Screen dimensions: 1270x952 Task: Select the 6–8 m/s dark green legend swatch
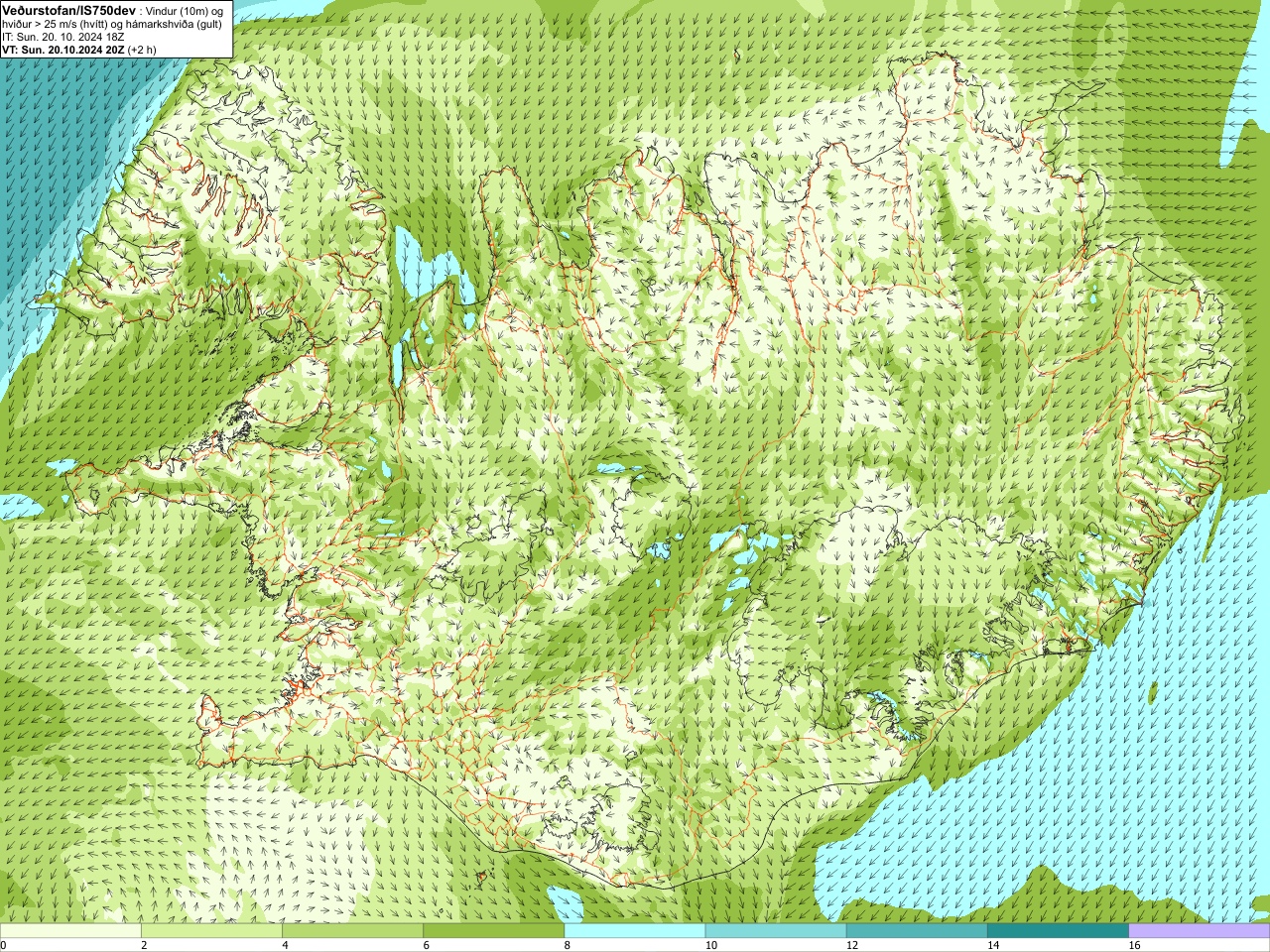pos(493,931)
